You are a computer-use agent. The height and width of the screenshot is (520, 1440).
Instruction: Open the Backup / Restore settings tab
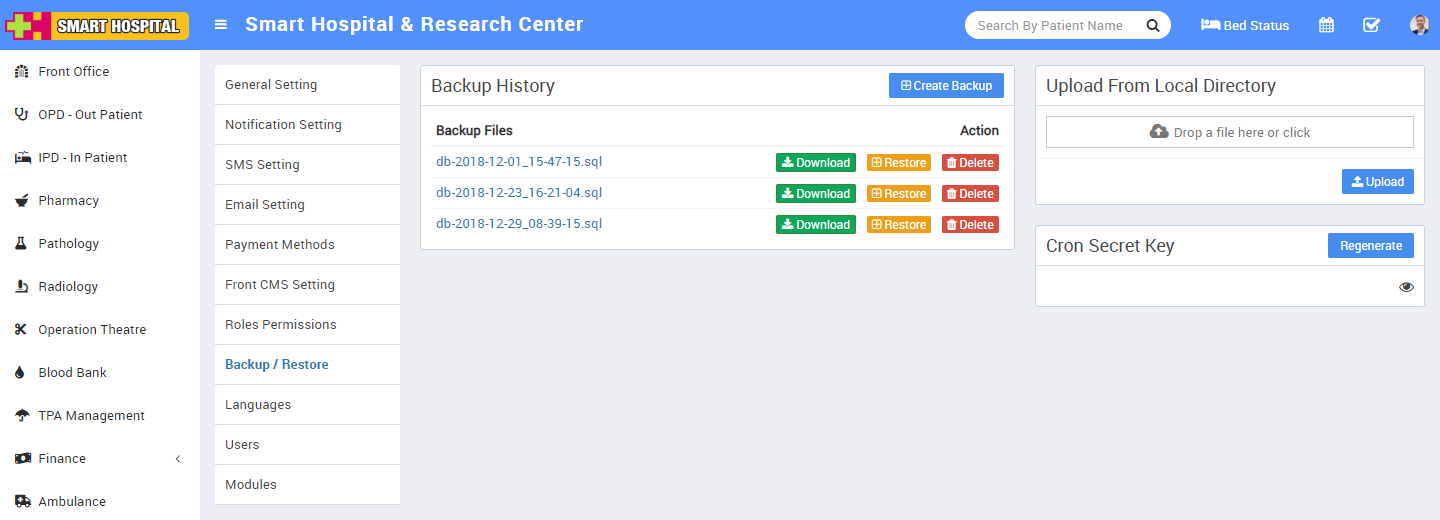(276, 365)
